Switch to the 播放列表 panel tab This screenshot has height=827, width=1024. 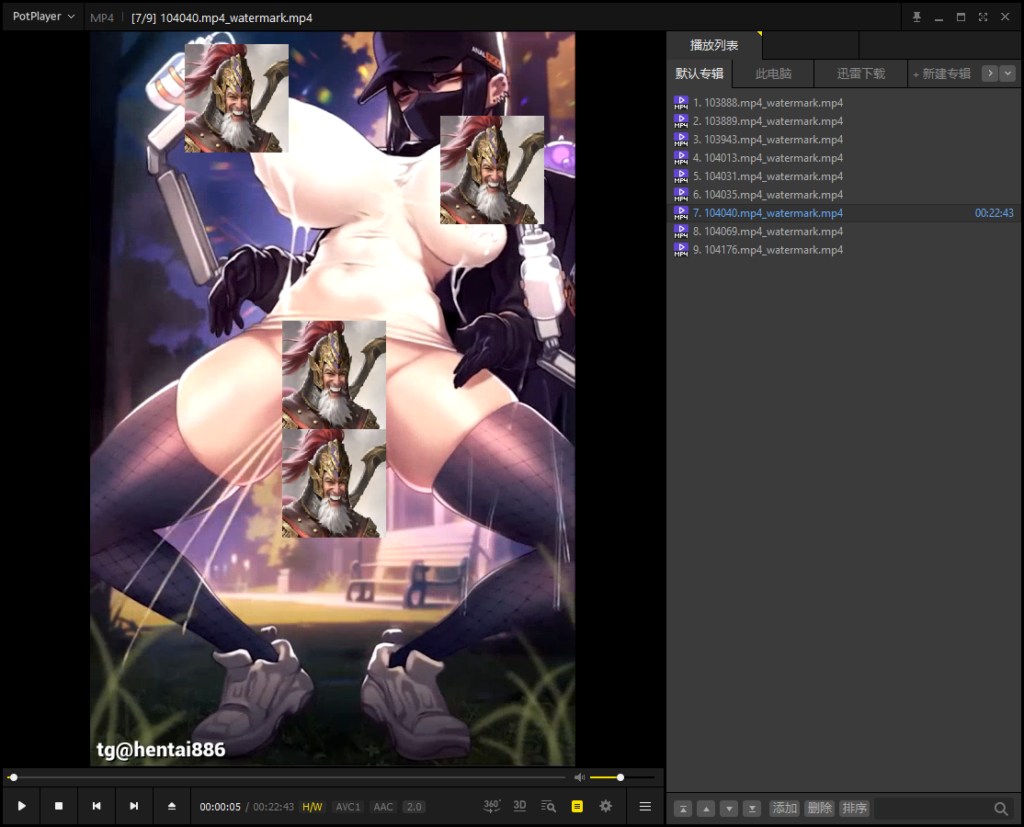[x=714, y=45]
